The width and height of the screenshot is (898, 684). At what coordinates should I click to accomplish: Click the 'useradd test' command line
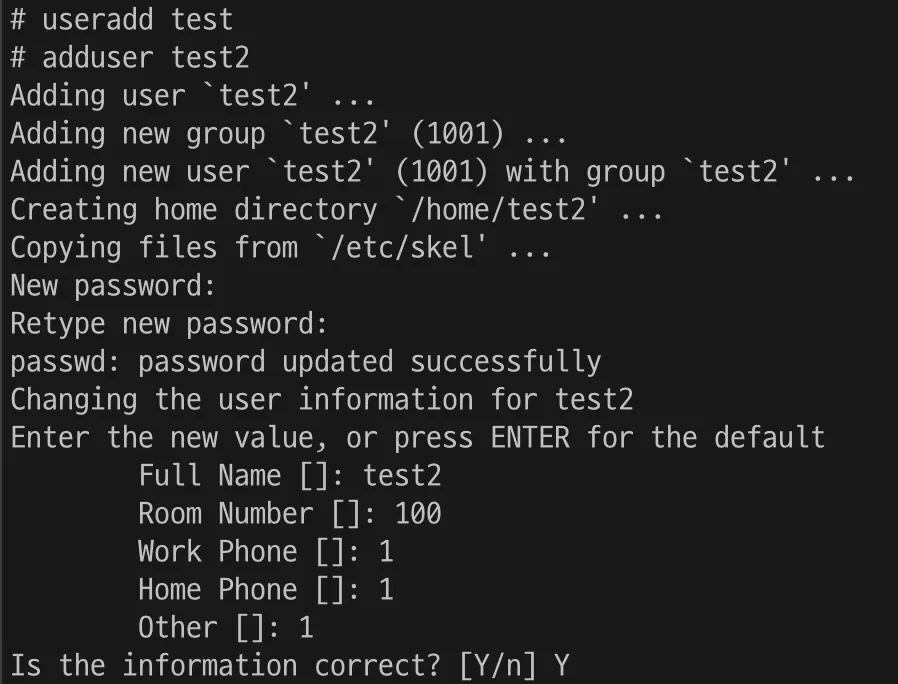tap(121, 20)
